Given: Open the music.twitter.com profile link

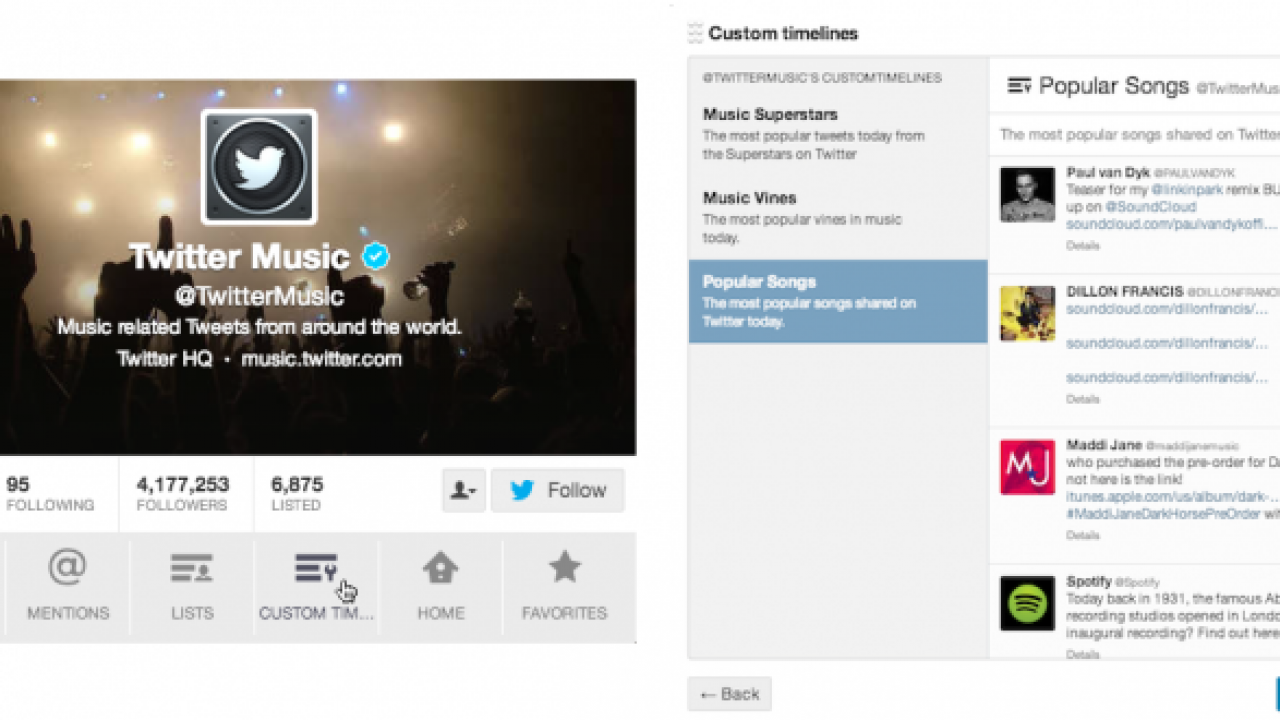Looking at the screenshot, I should 320,359.
